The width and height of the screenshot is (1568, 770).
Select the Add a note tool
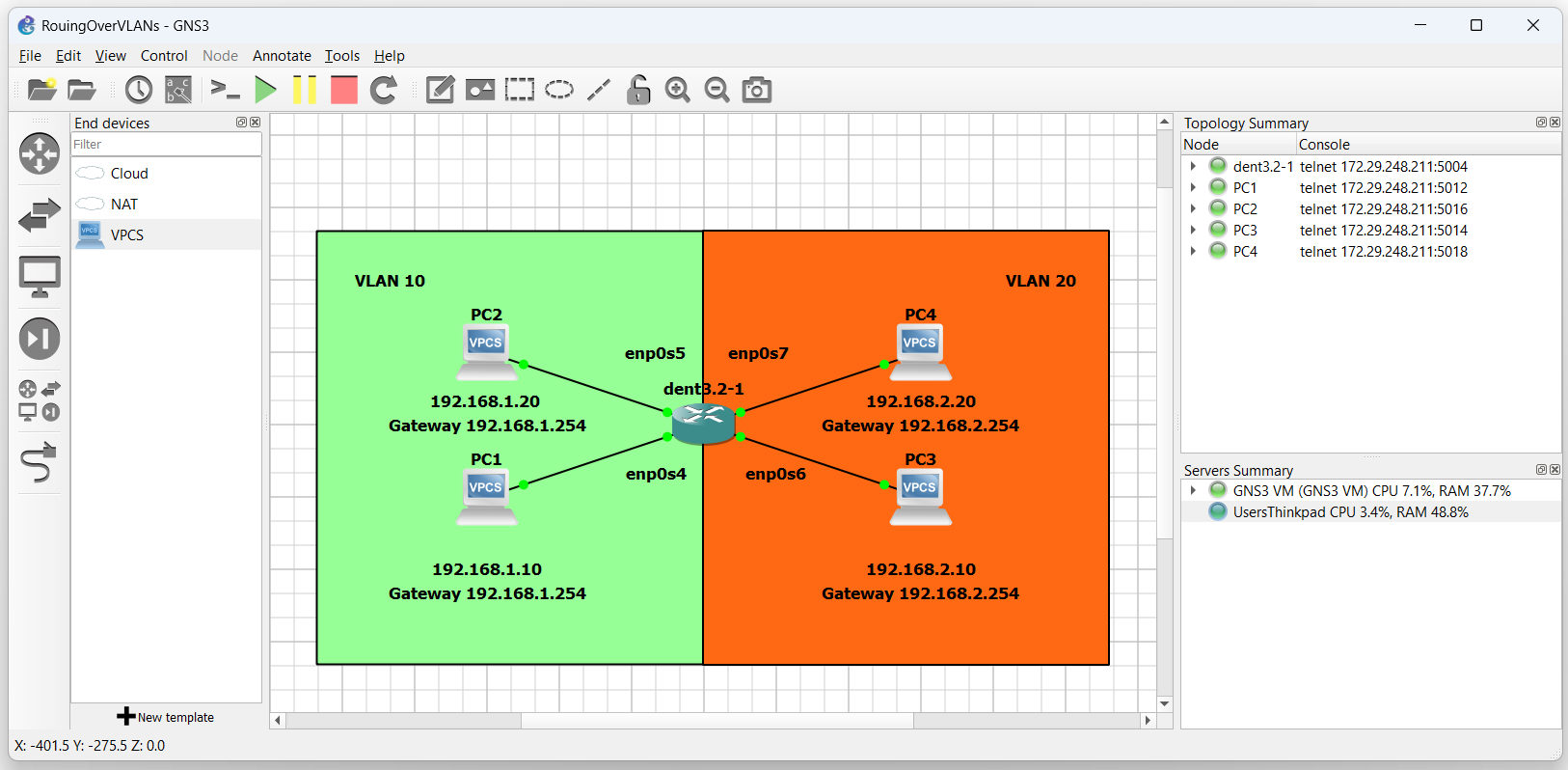(x=440, y=90)
